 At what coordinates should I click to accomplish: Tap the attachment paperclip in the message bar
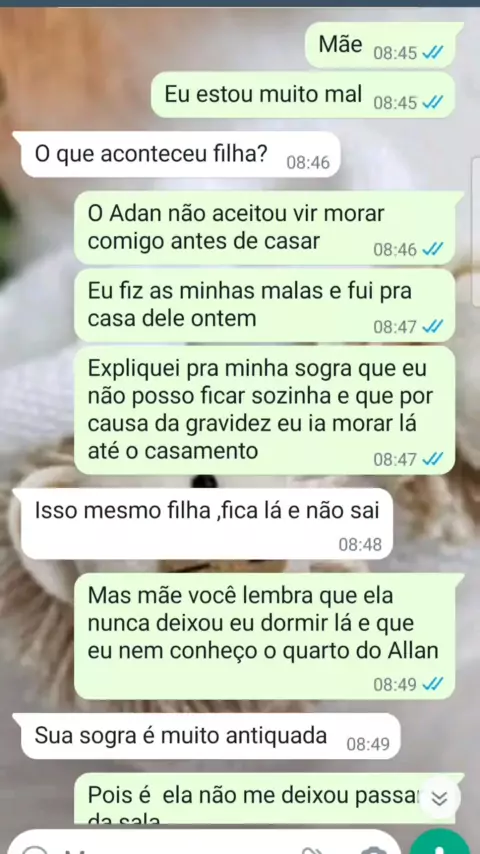[313, 850]
